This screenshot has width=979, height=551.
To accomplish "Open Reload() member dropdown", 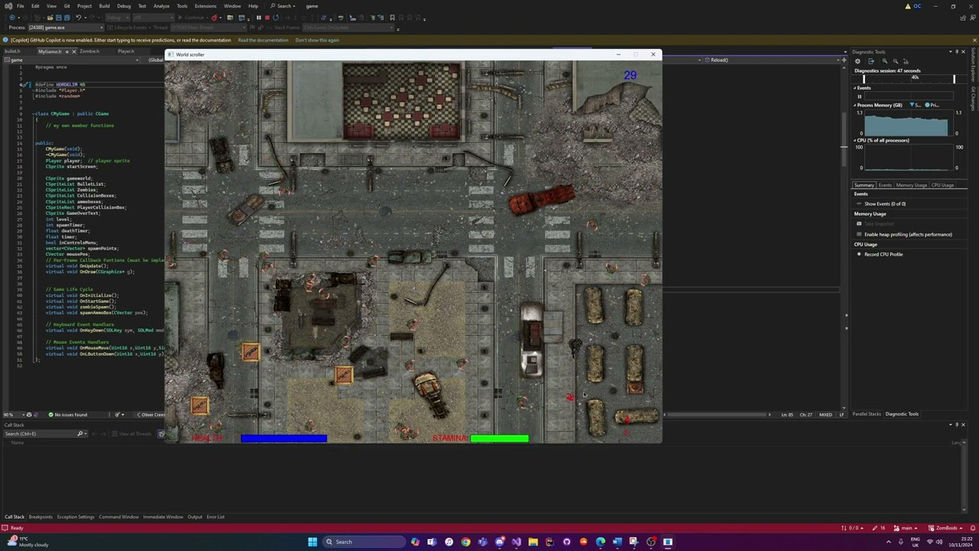I will (x=772, y=60).
